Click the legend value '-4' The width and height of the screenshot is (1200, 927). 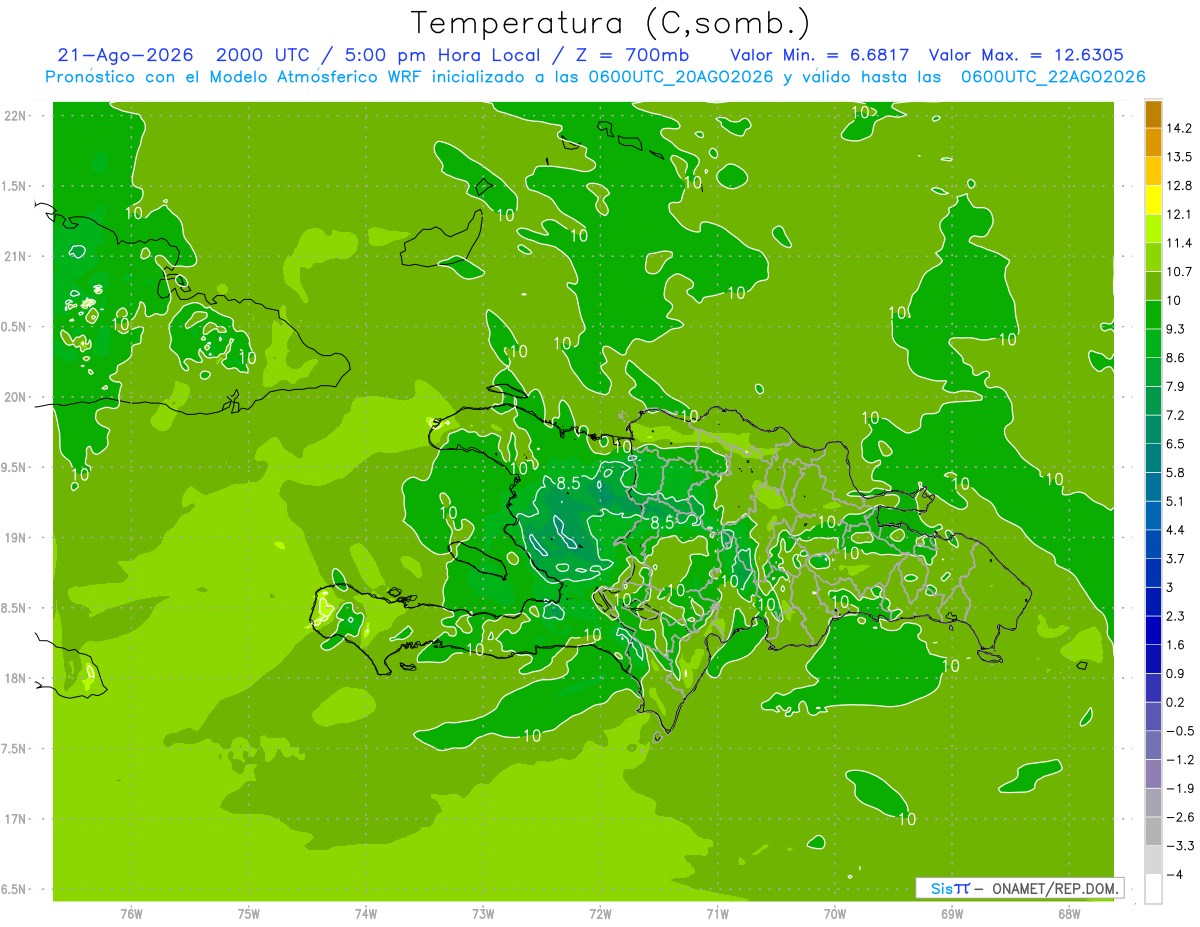coord(1174,874)
